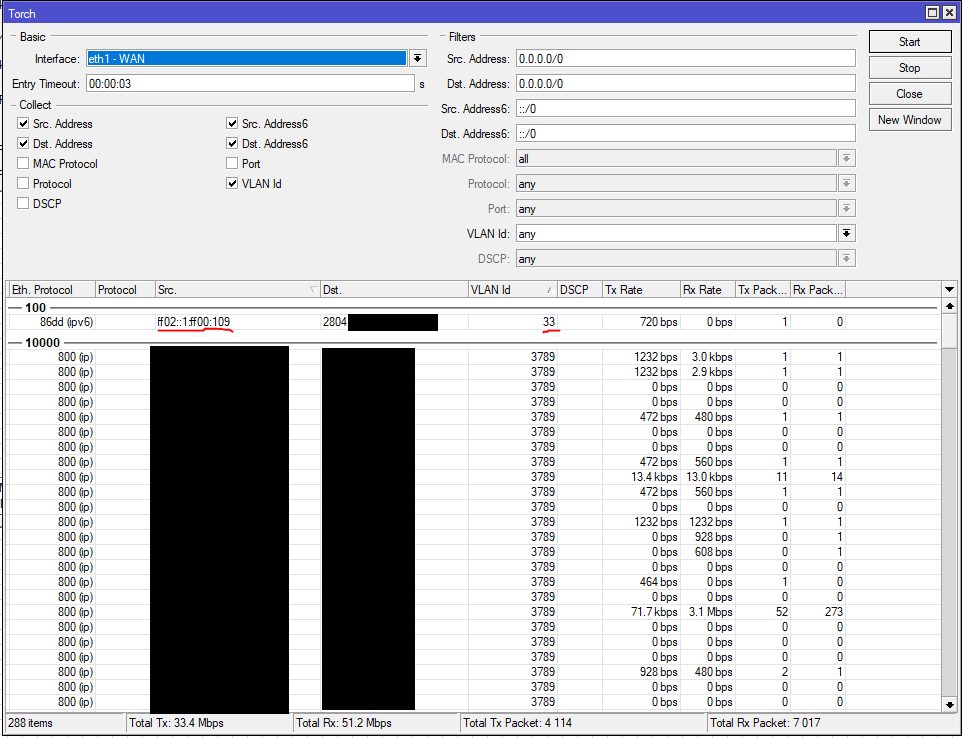Click the Src. Address6 filter field
962x738 pixels.
pyautogui.click(x=685, y=109)
